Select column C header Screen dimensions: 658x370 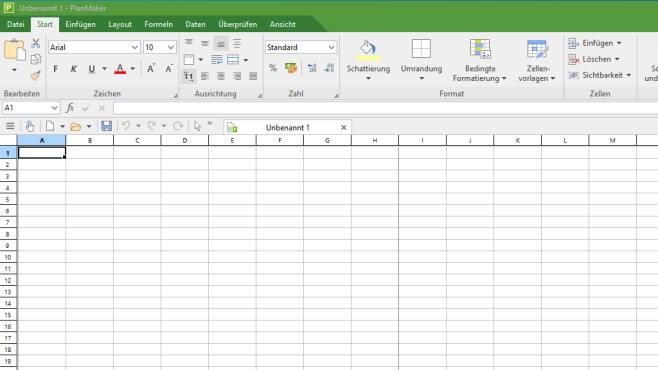coord(137,141)
